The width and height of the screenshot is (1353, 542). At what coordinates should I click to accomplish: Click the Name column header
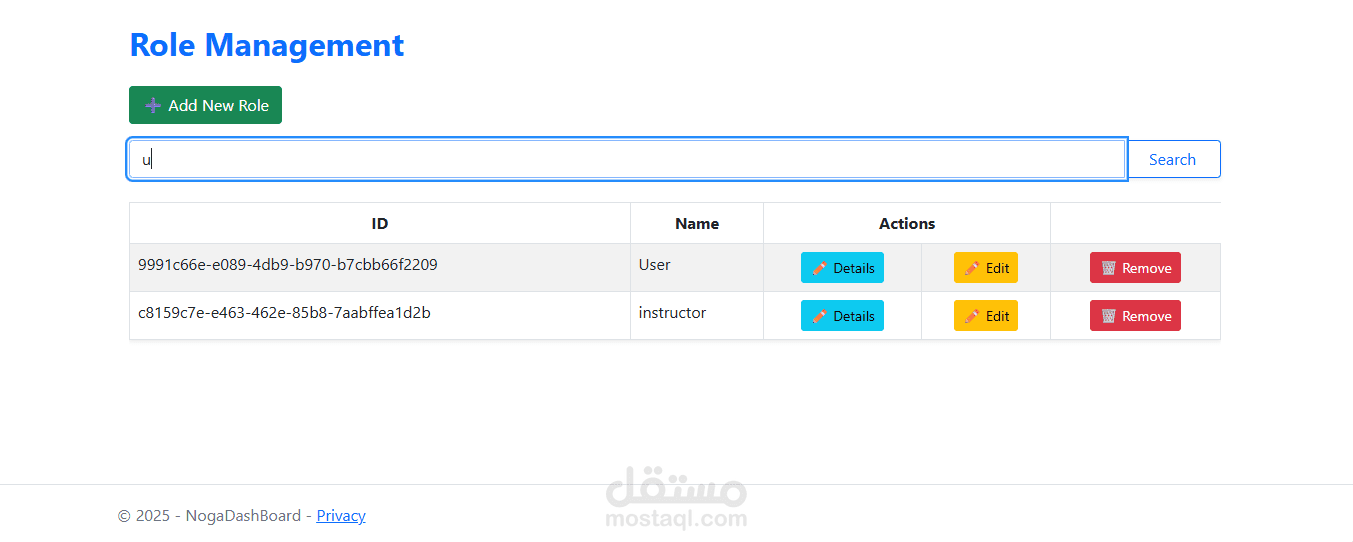[697, 224]
